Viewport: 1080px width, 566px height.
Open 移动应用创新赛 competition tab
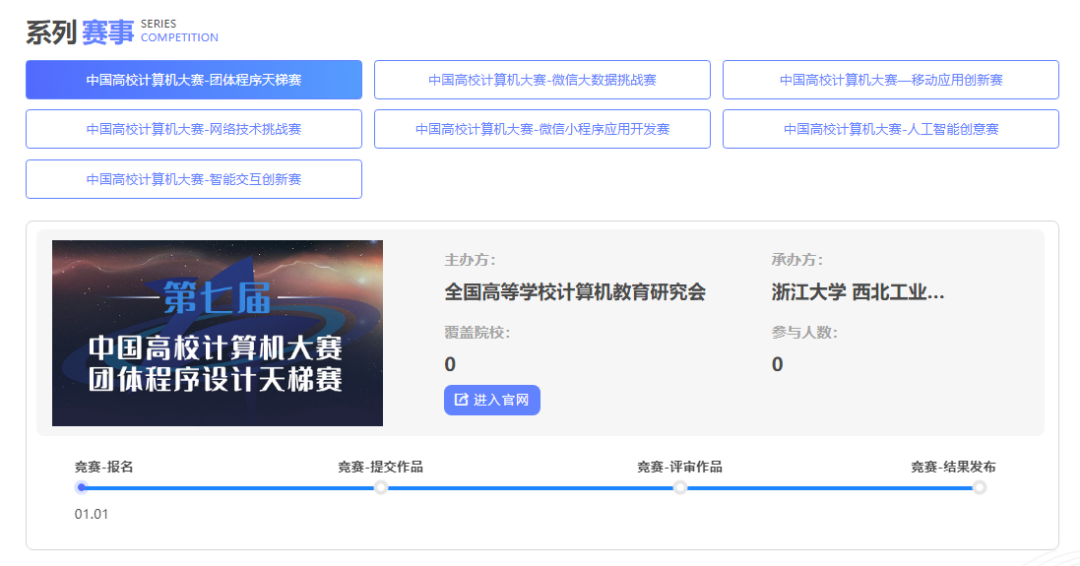click(891, 80)
